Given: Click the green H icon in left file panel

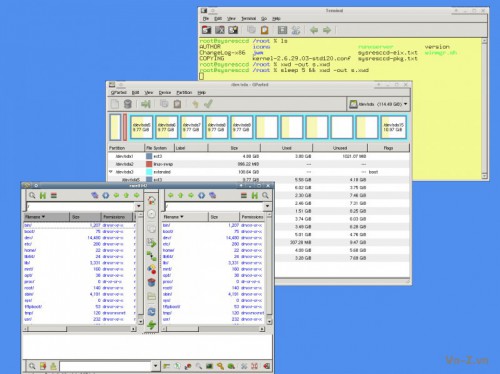Looking at the screenshot, I should pos(43,195).
